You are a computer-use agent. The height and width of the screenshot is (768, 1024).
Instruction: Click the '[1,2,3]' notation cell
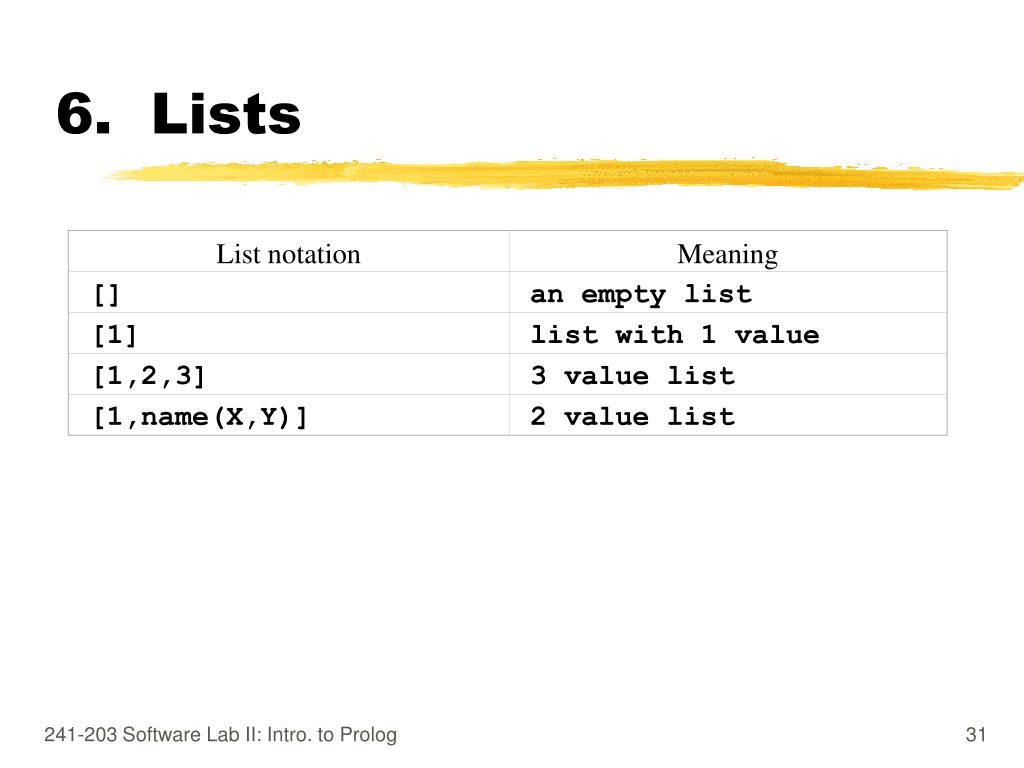[x=289, y=375]
